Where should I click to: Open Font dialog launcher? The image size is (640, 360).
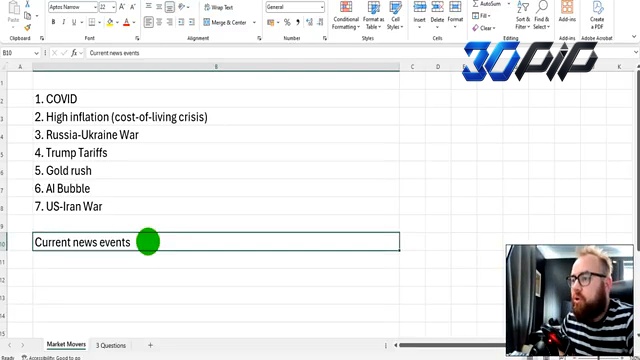pos(137,38)
